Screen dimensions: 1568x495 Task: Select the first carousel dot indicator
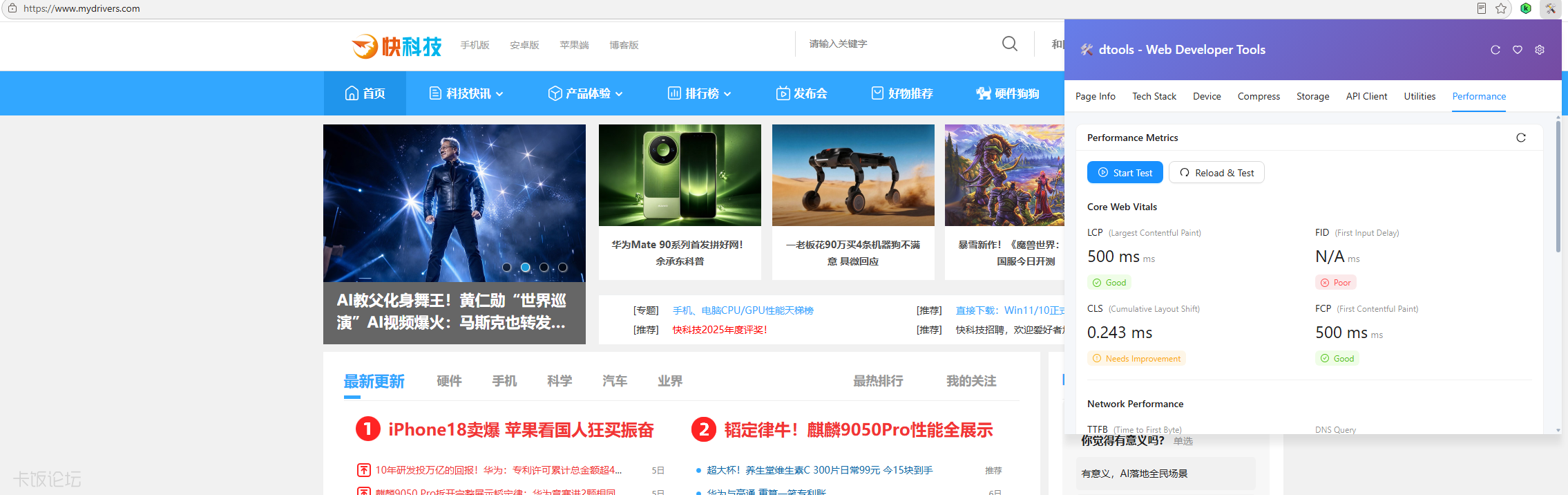click(x=507, y=268)
